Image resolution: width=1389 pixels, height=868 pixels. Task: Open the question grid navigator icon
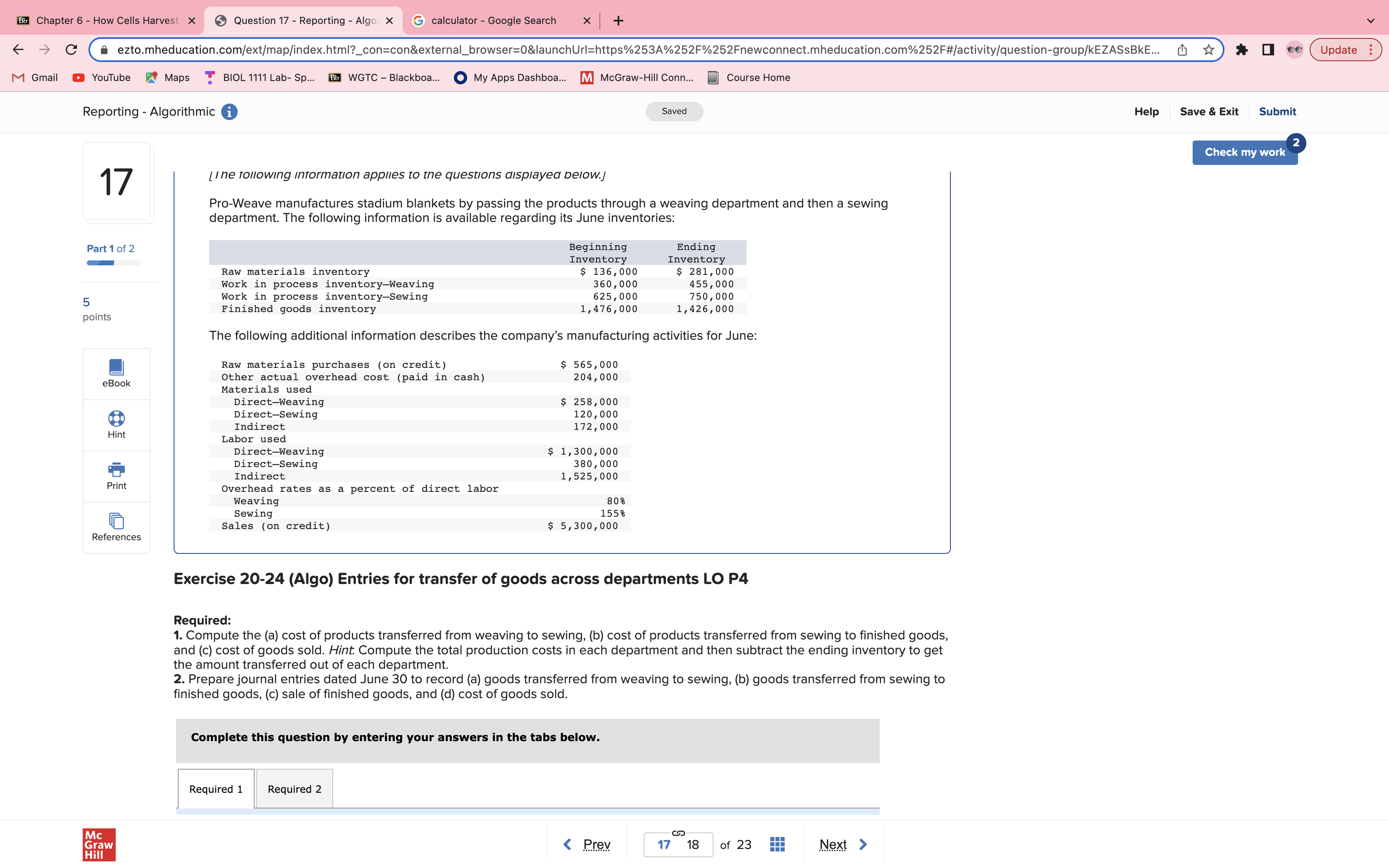(777, 844)
